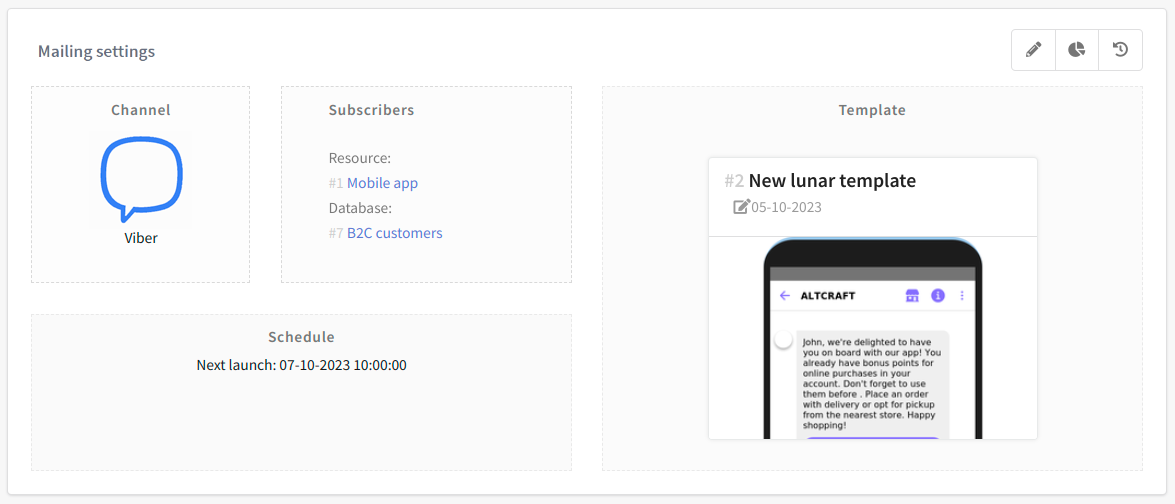Open the Mobile app resource link
Viewport: 1175px width, 504px height.
pos(382,183)
